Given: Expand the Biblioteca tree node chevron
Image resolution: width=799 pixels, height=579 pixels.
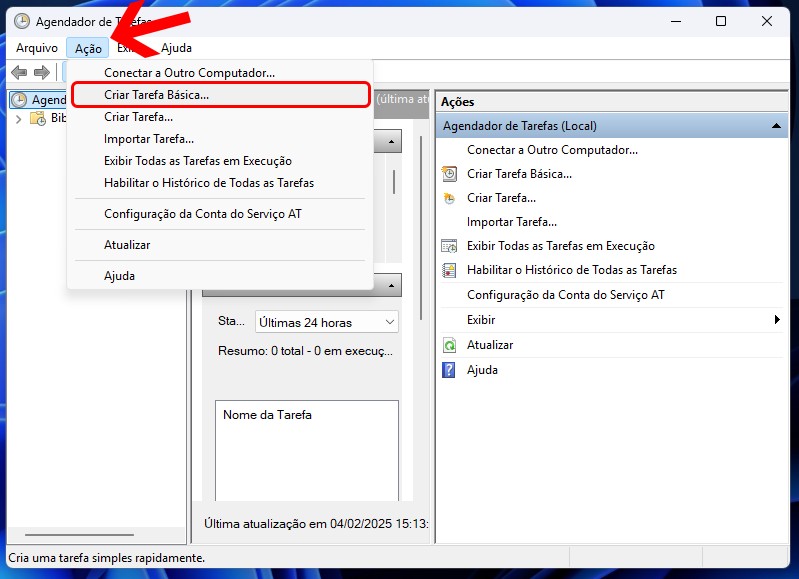Looking at the screenshot, I should point(19,119).
